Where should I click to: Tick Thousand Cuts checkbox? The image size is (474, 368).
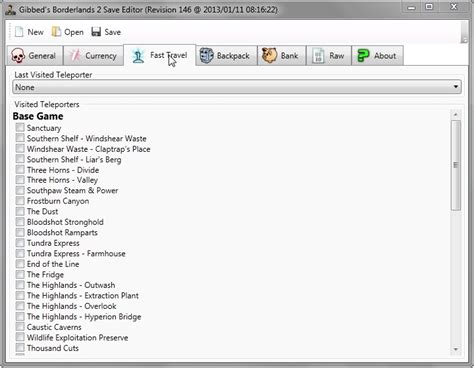click(20, 348)
